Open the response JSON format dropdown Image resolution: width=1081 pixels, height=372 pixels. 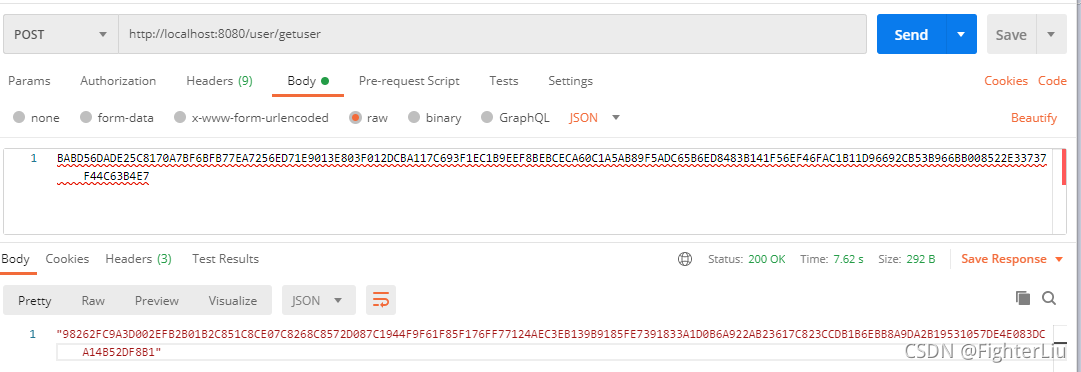point(319,300)
